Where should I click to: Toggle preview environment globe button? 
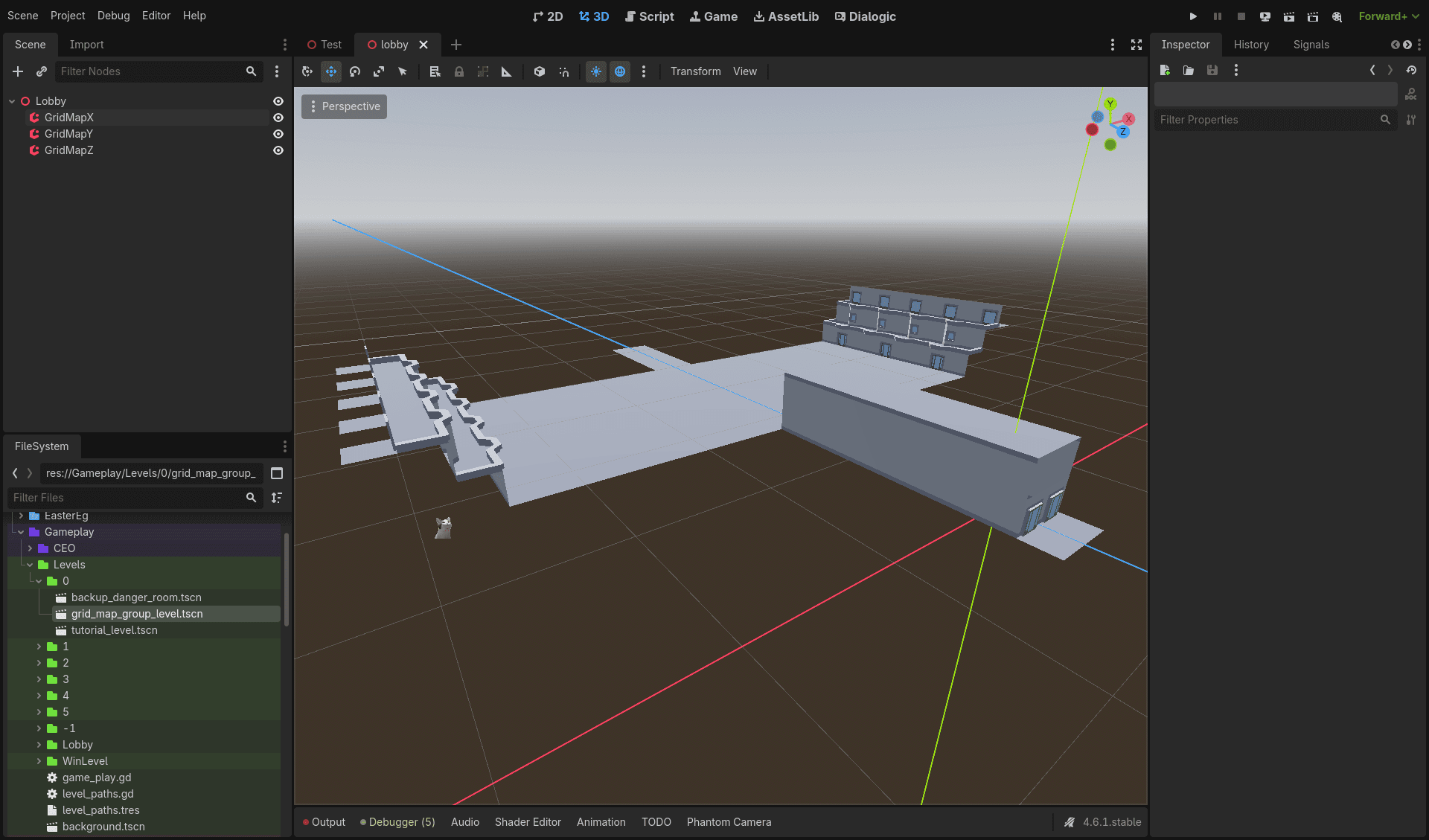(620, 71)
